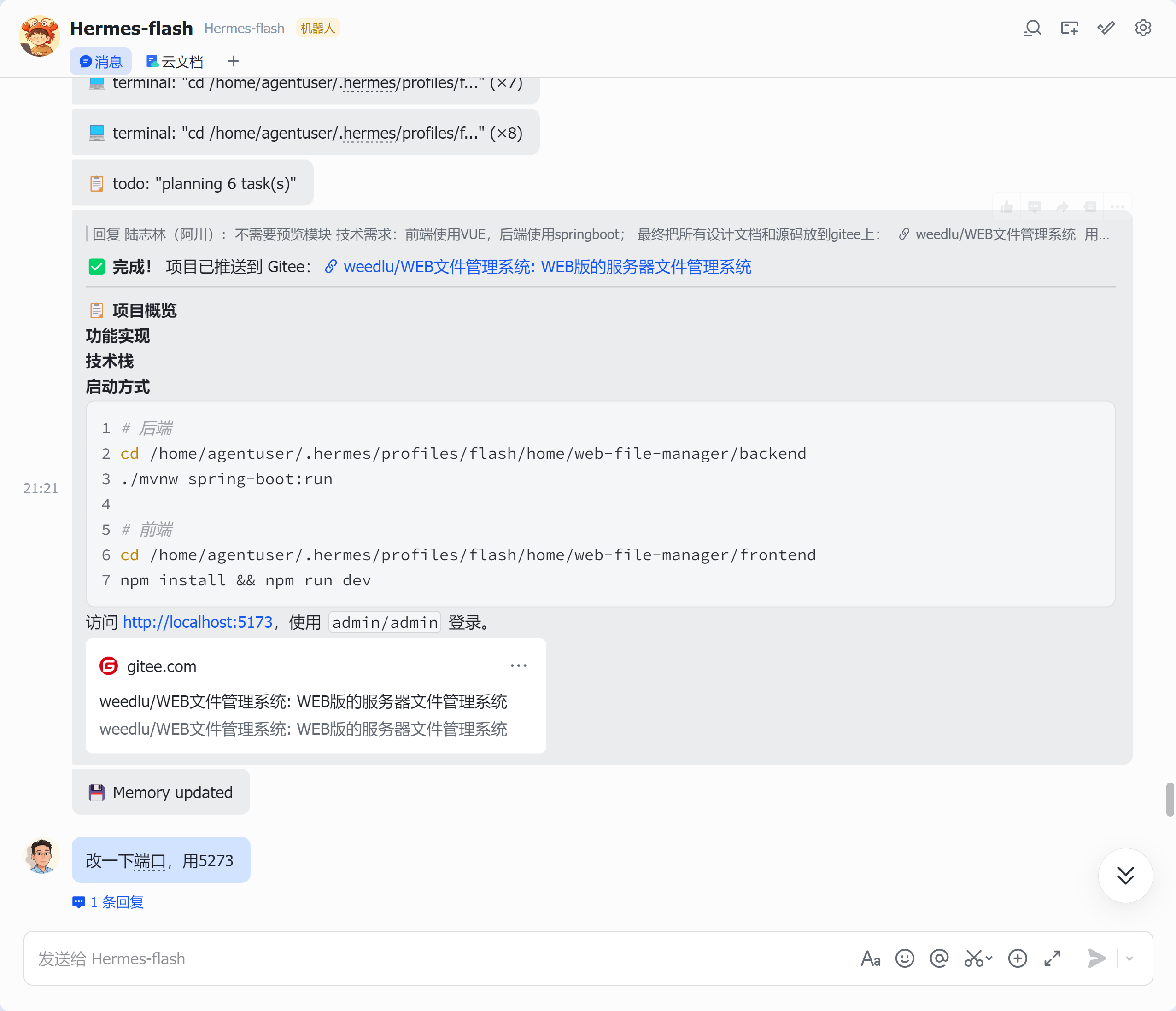Click the 项目概览 heading
Viewport: 1176px width, 1011px height.
145,310
